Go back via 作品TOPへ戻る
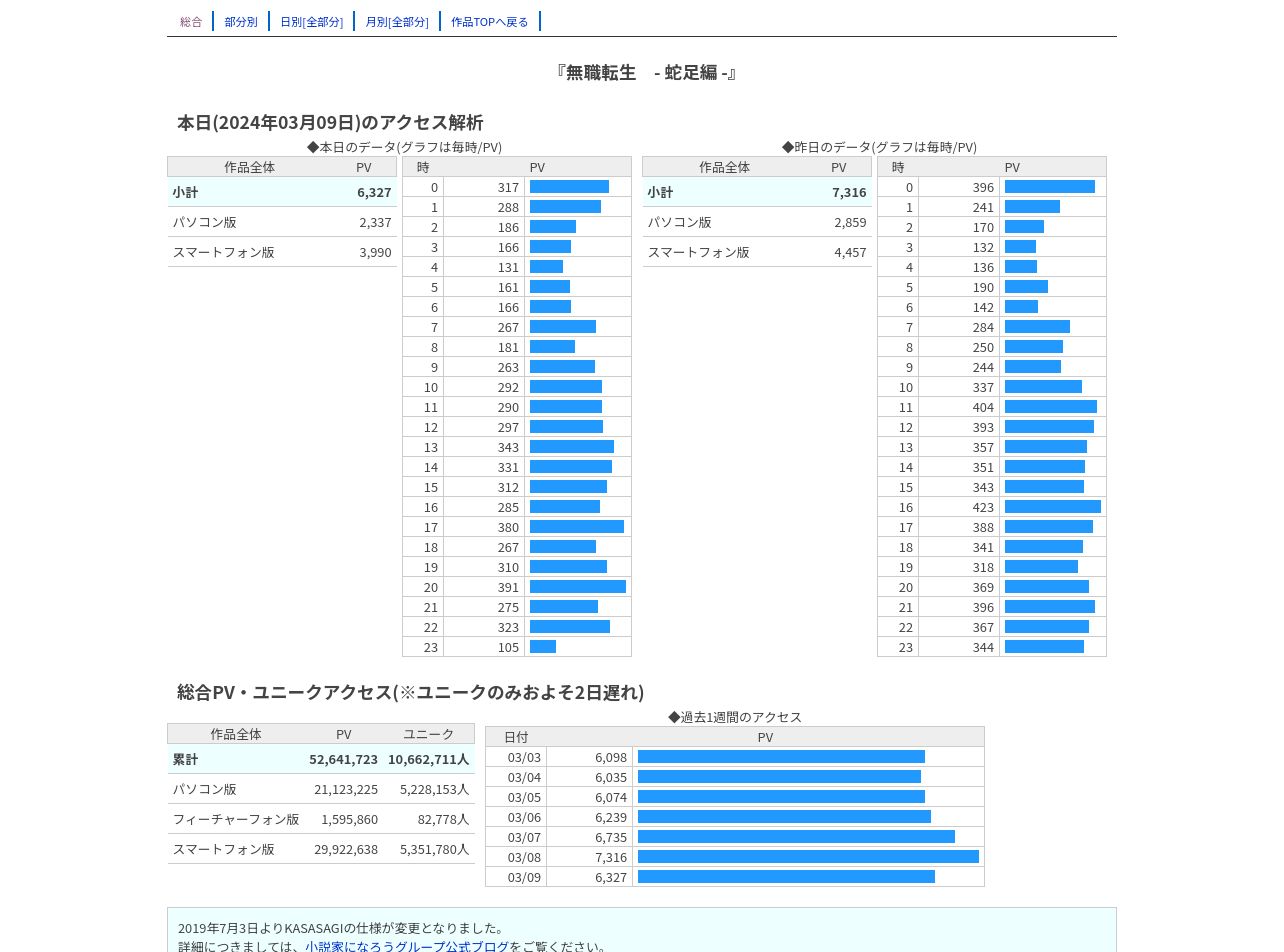Image resolution: width=1284 pixels, height=952 pixels. [490, 21]
